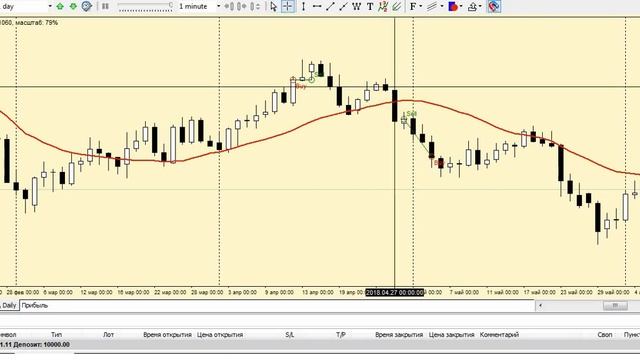Image resolution: width=640 pixels, height=360 pixels.
Task: Click the first candle bar step icon
Action: pyautogui.click(x=230, y=7)
